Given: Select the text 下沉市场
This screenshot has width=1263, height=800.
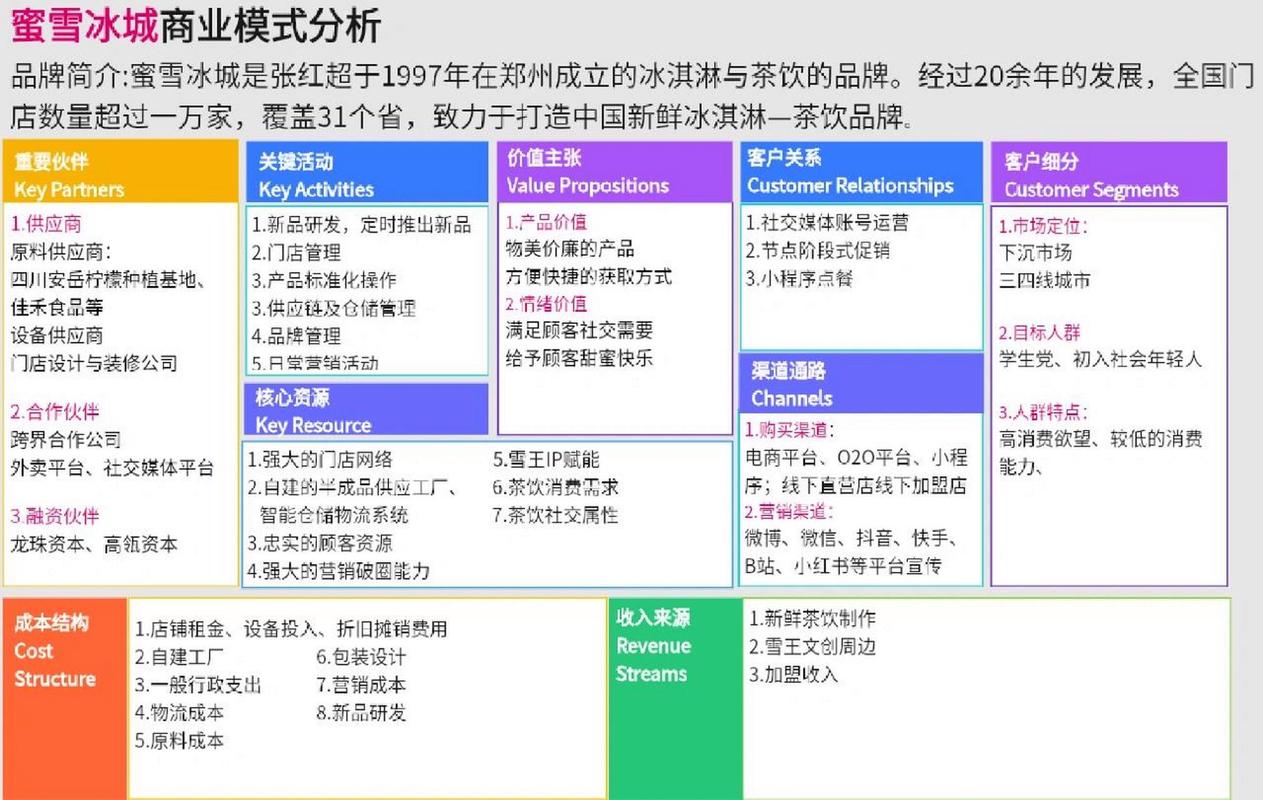Looking at the screenshot, I should click(1035, 253).
